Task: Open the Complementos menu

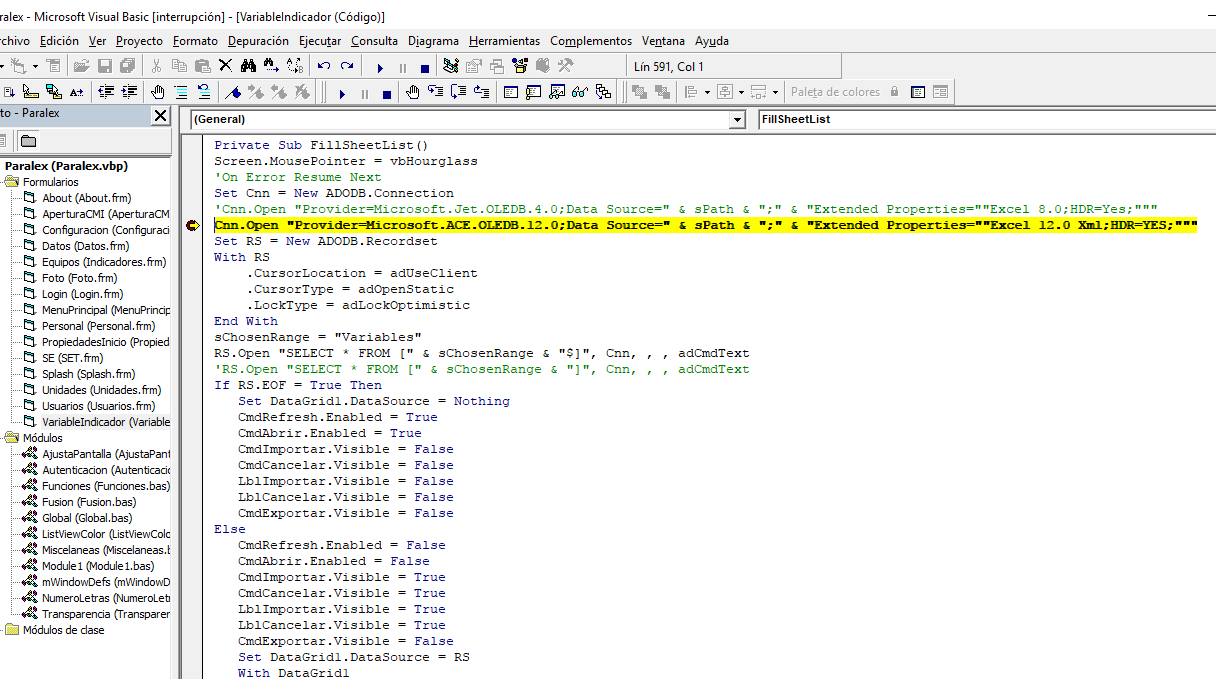Action: pyautogui.click(x=591, y=41)
